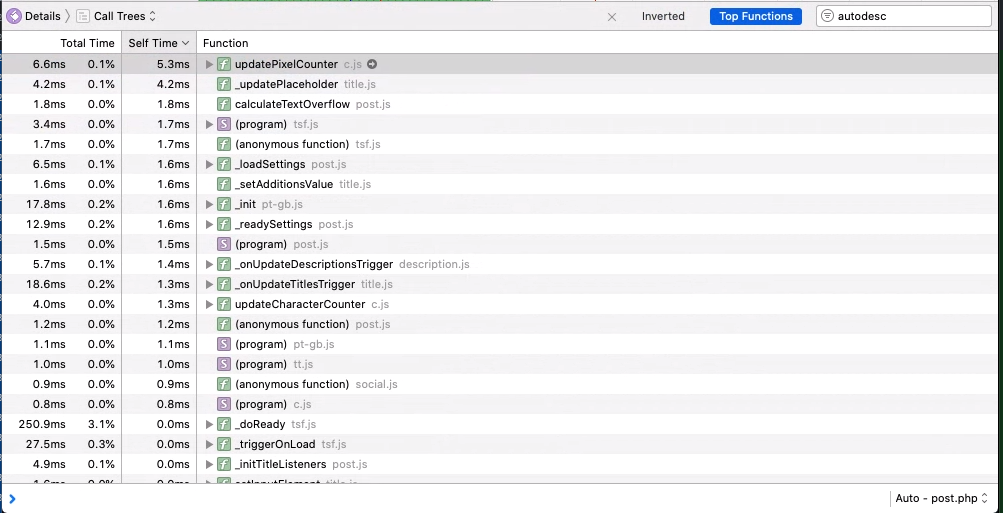The image size is (1003, 513).
Task: Click function icon of _onUpdateDescriptionsTrigger
Action: (223, 264)
